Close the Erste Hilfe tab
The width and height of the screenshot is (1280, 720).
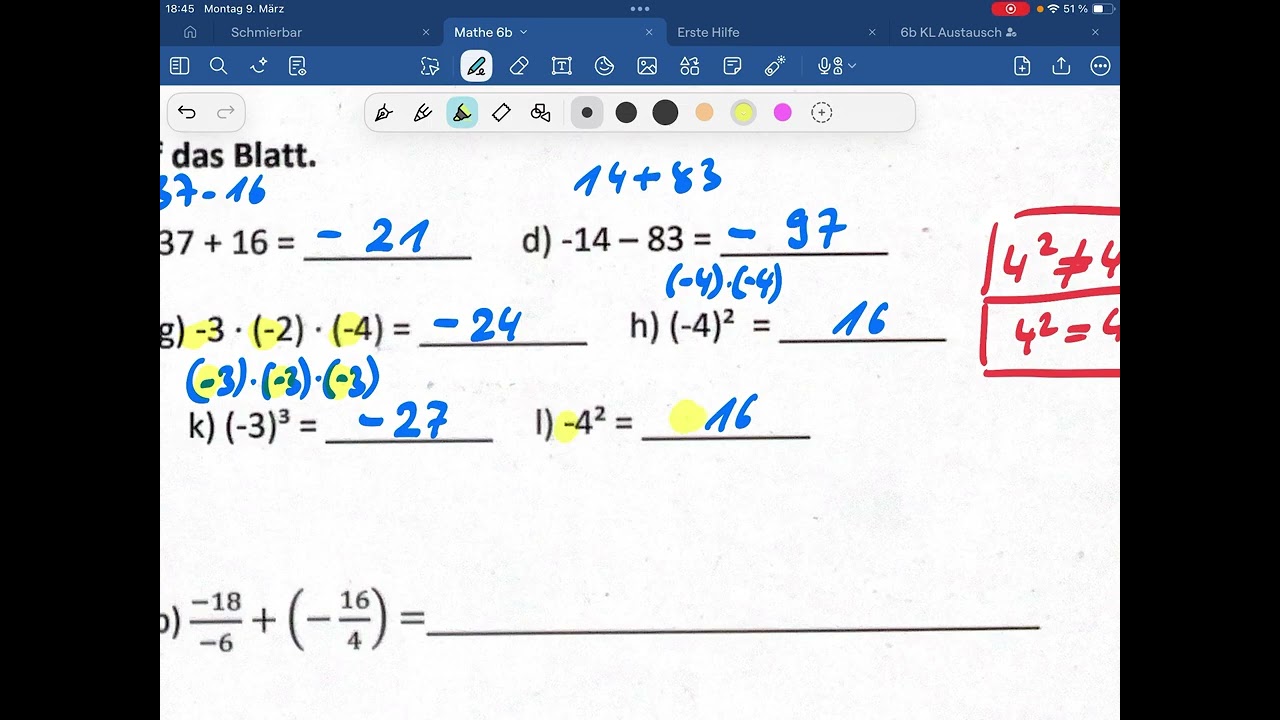[872, 32]
